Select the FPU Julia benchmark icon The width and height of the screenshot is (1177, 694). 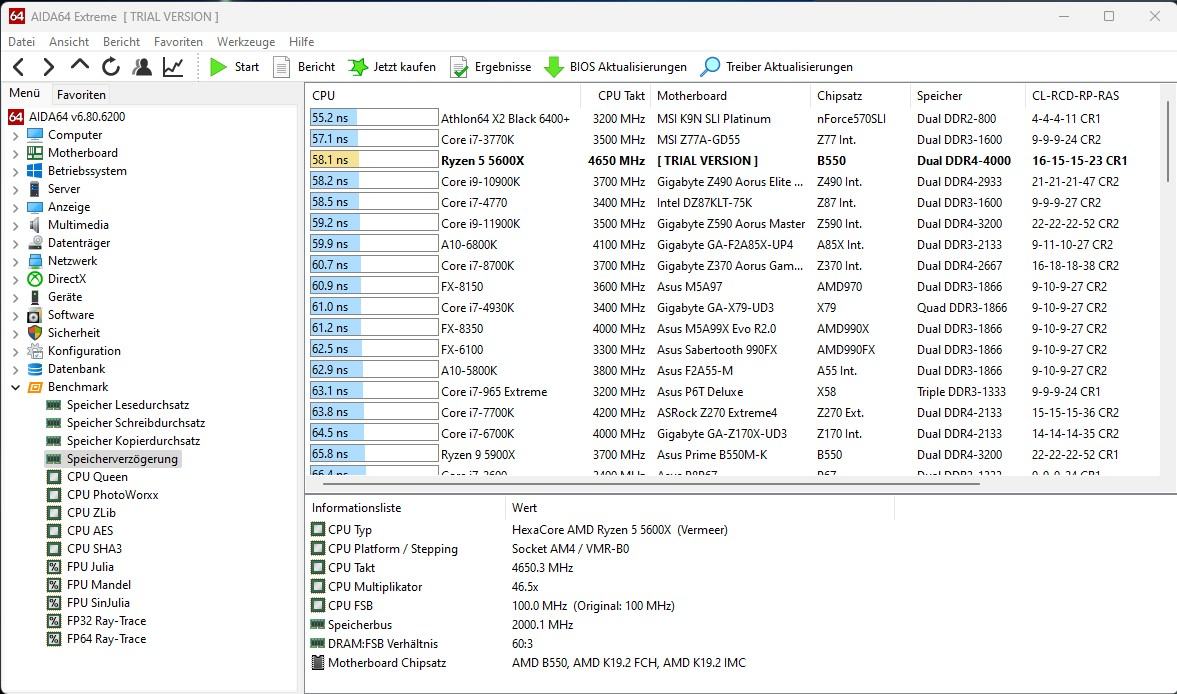click(x=53, y=567)
